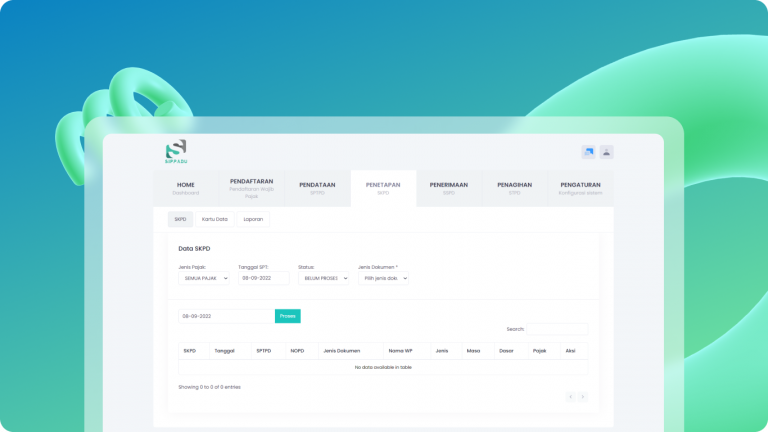Open the PENDATAAN SPTPD menu
The image size is (768, 432).
(x=317, y=188)
